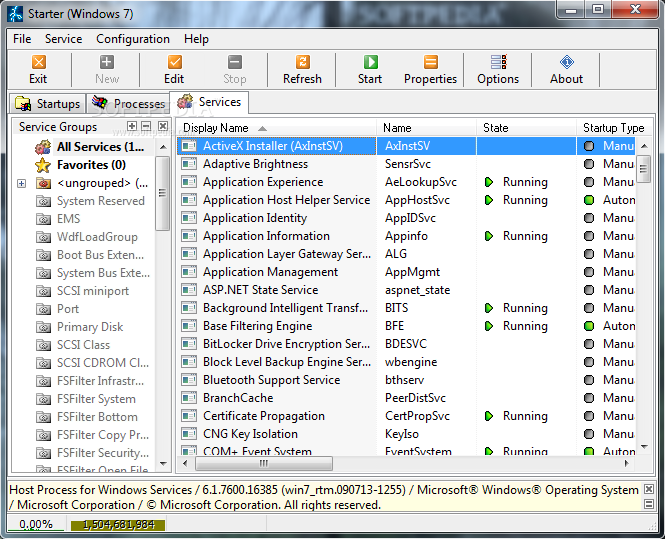Close the Service Groups panel
Image resolution: width=665 pixels, height=539 pixels.
point(163,126)
